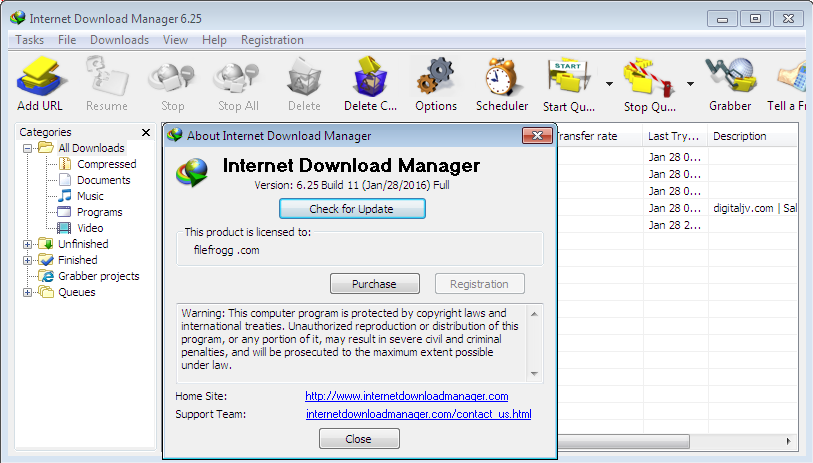Click warning text scroll-down arrow
Image resolution: width=813 pixels, height=463 pixels.
[x=535, y=373]
